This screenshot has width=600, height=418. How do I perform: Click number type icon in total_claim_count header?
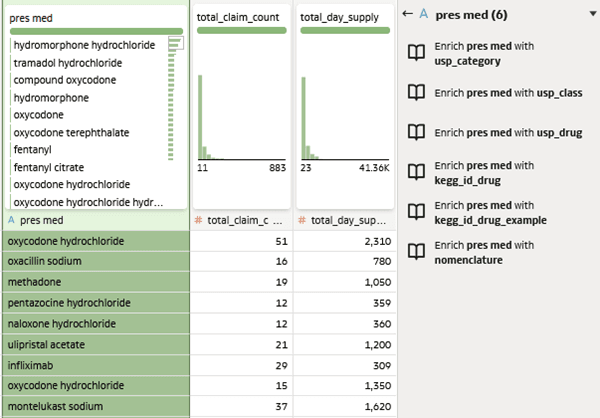tap(198, 220)
